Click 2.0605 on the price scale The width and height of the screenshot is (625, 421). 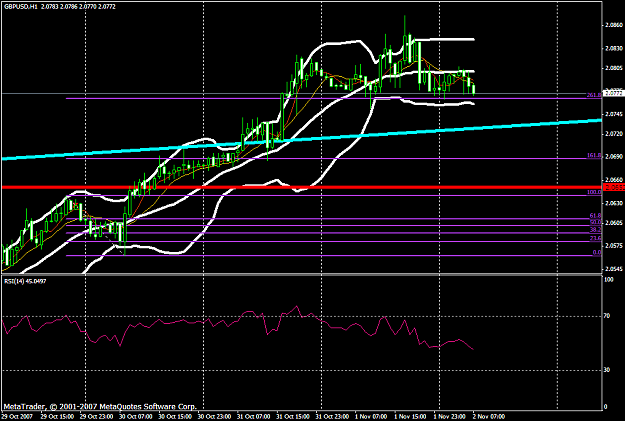[614, 222]
